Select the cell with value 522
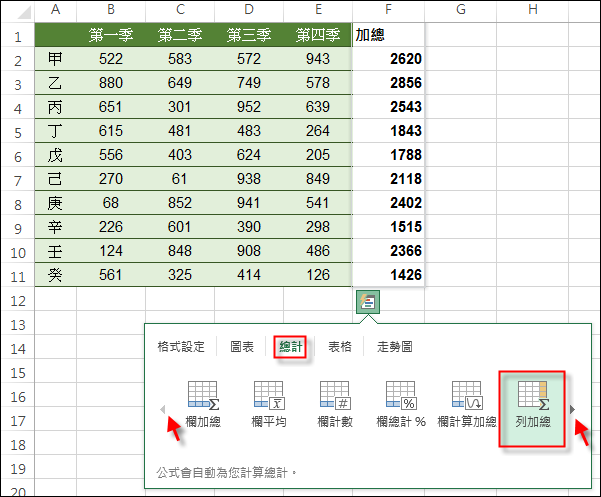601x497 pixels. 111,59
